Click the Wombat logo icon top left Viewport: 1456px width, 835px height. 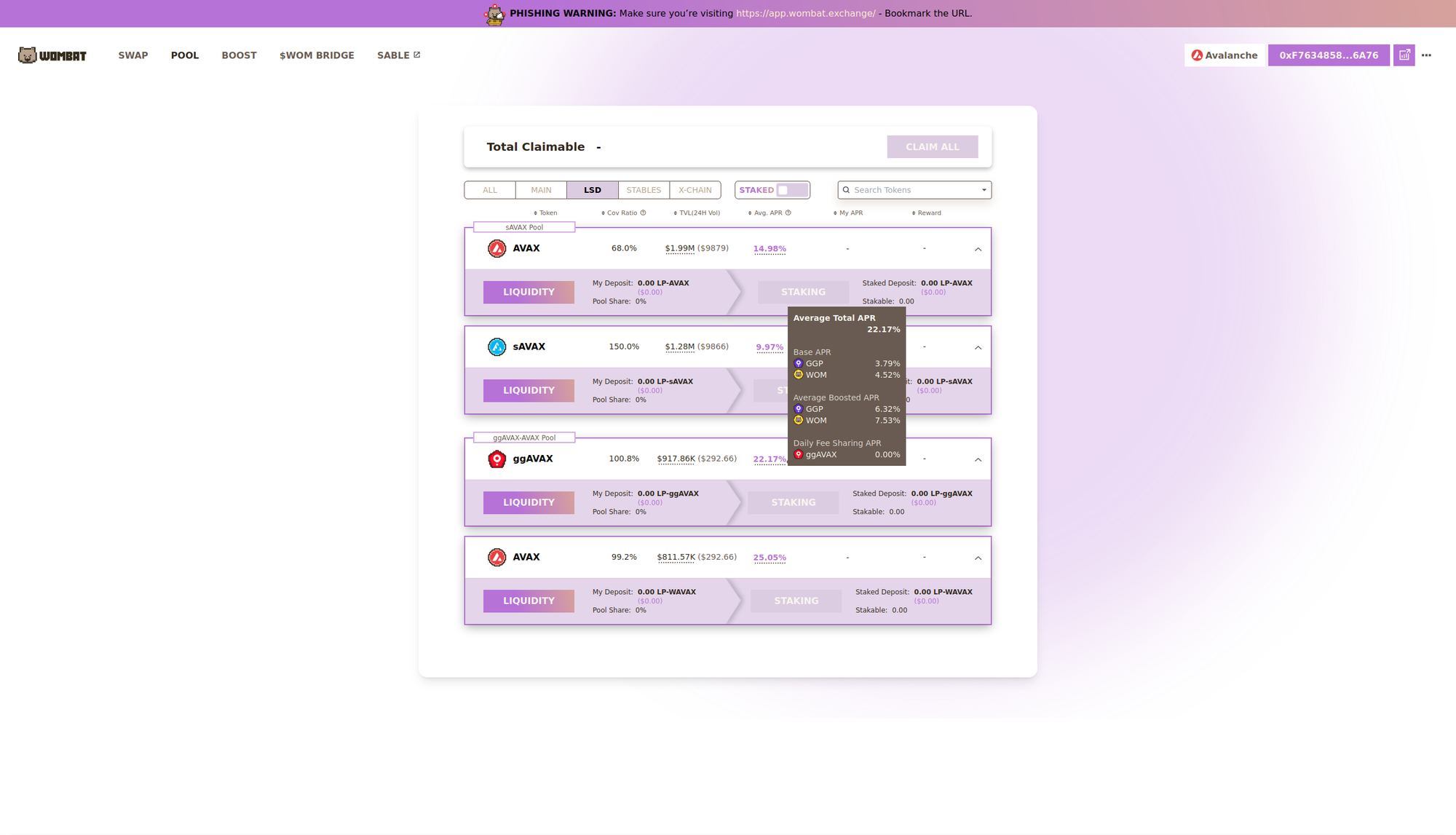click(x=26, y=55)
